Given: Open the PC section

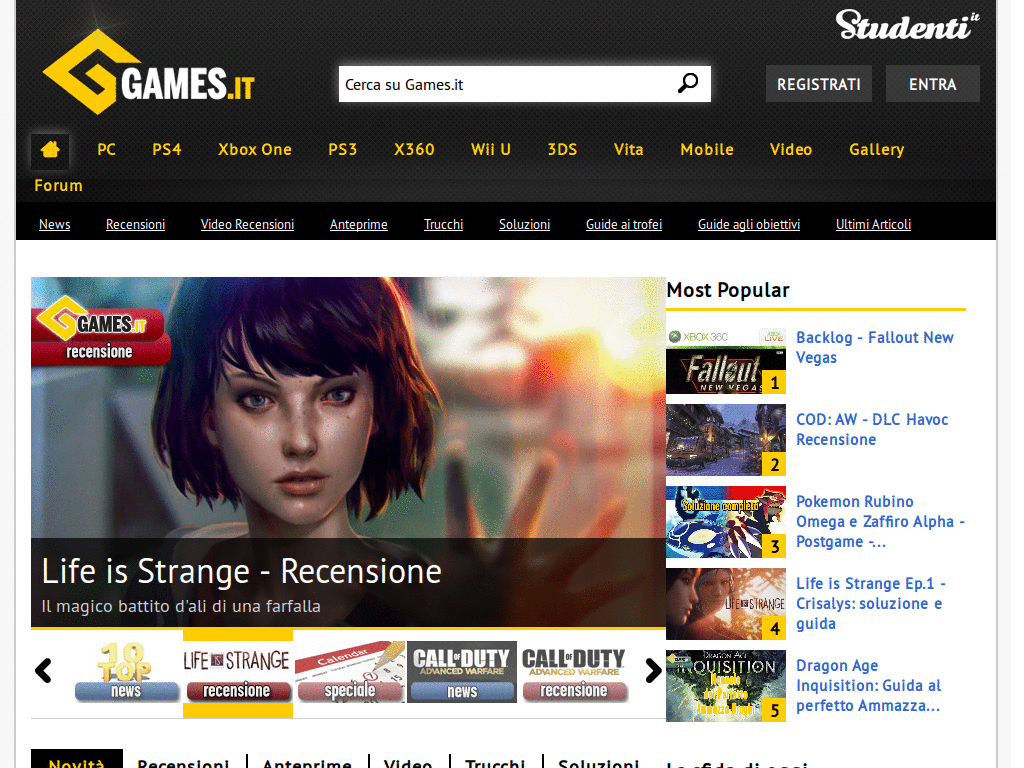Looking at the screenshot, I should click(106, 150).
